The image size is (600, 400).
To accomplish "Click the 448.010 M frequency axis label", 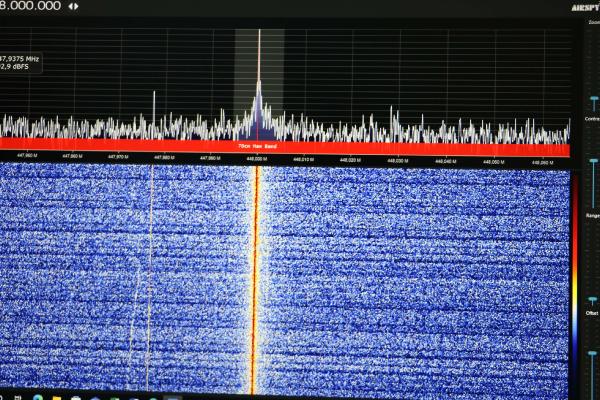I will (304, 158).
